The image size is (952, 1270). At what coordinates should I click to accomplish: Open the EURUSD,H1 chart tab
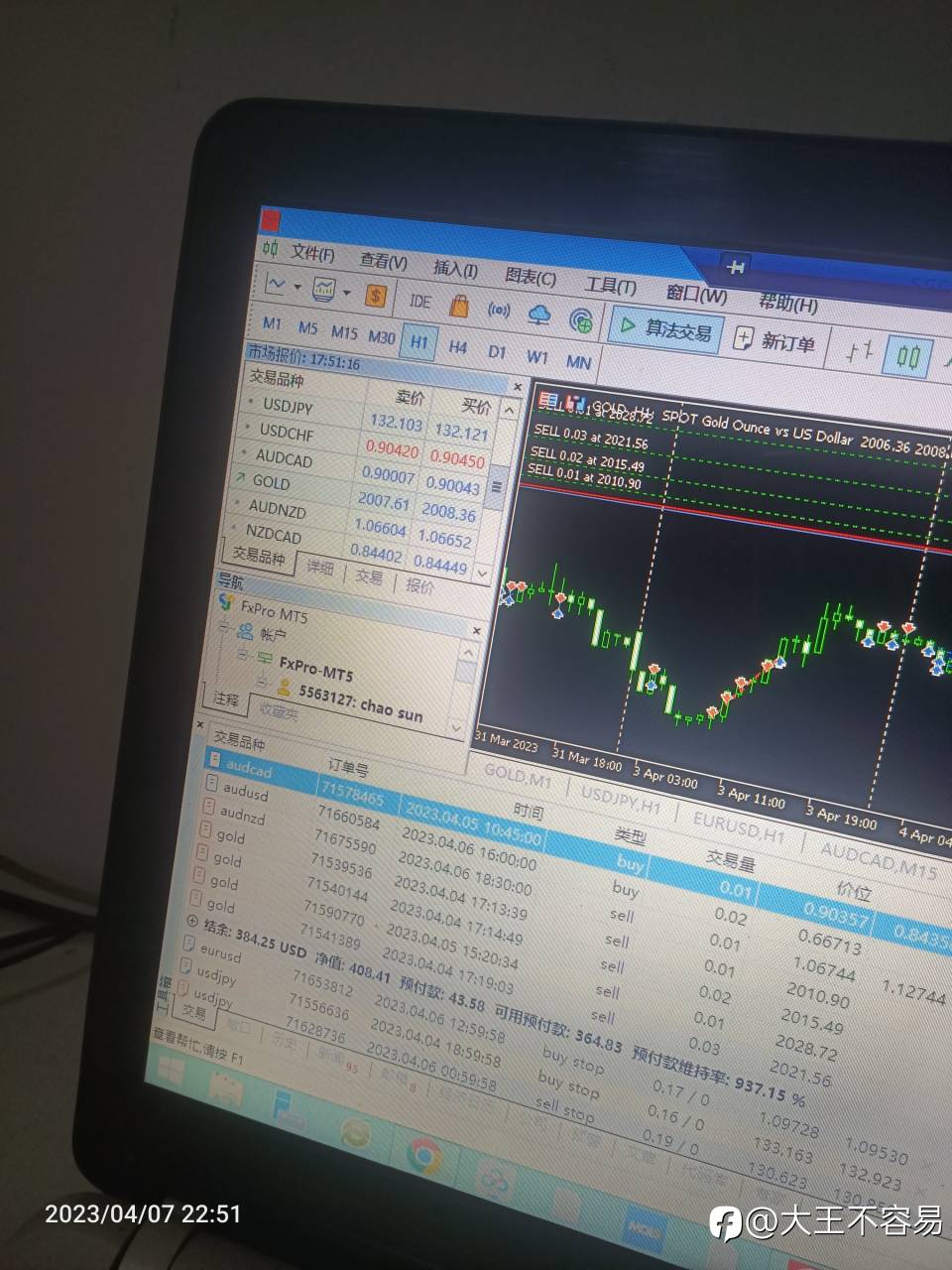coord(738,827)
